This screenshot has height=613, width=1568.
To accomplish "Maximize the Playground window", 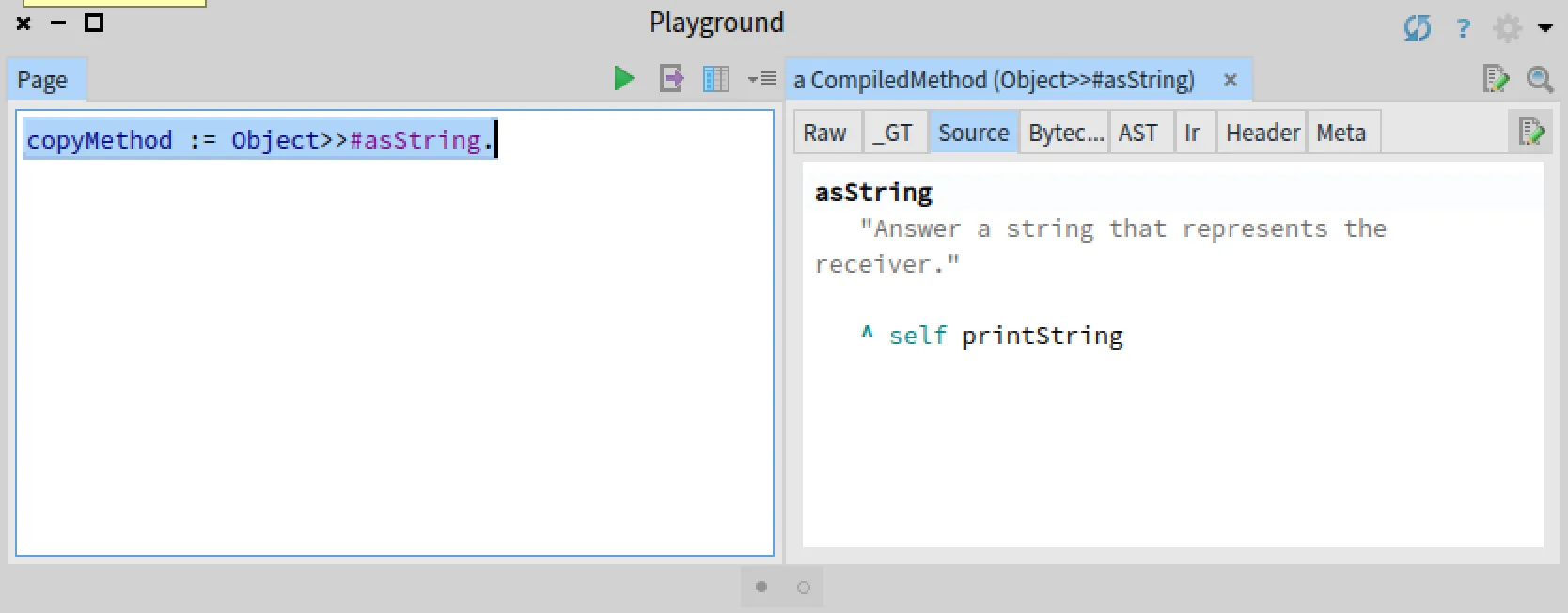I will click(x=94, y=23).
